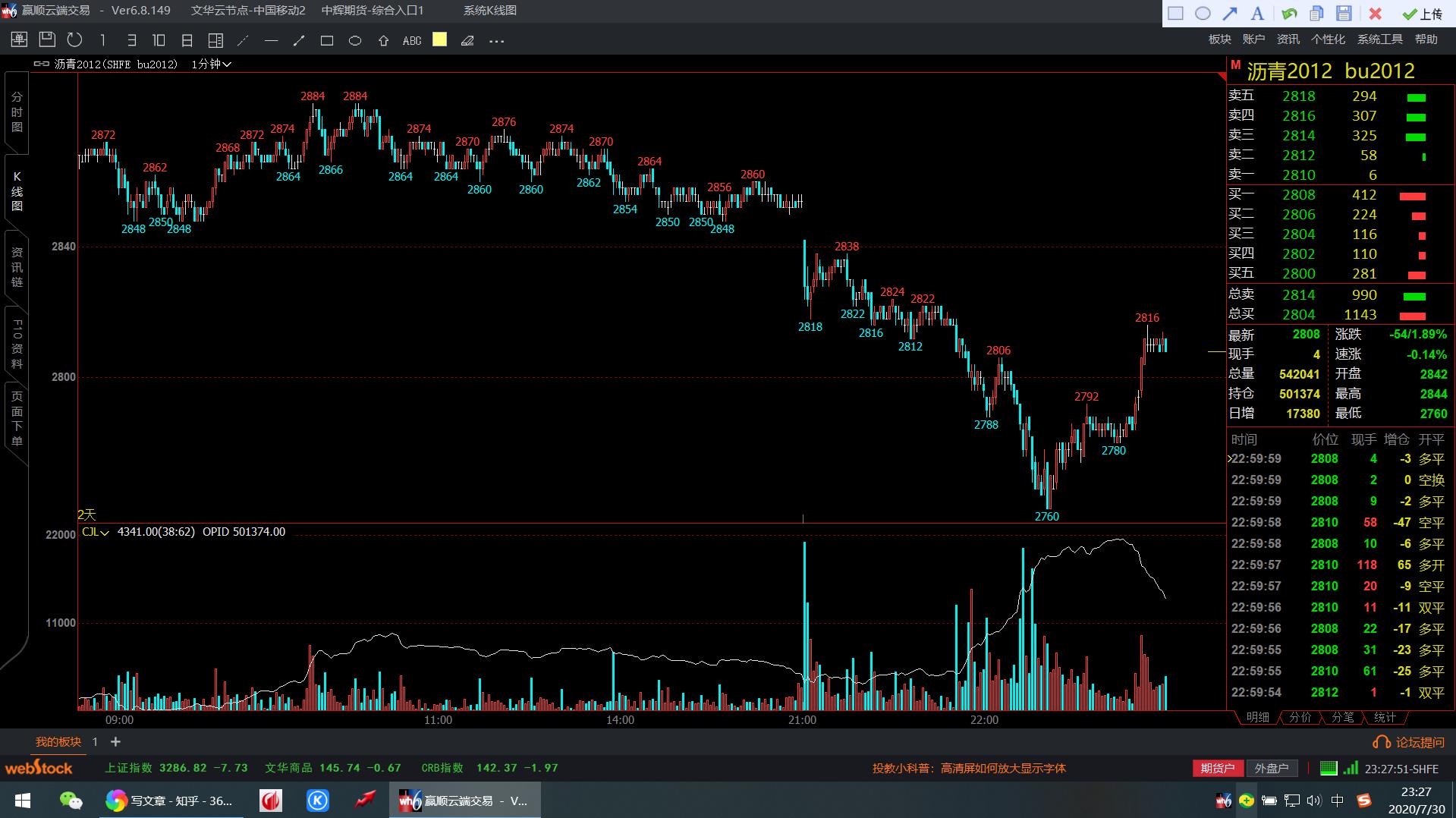Open the yellow drawing color swatch
The image size is (1456, 818).
(x=439, y=39)
